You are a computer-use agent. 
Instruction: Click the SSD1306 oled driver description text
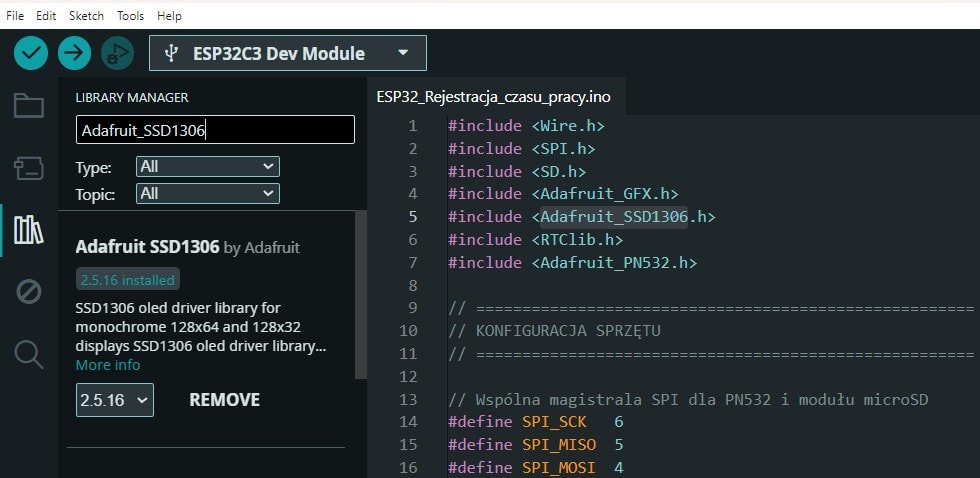coord(201,327)
